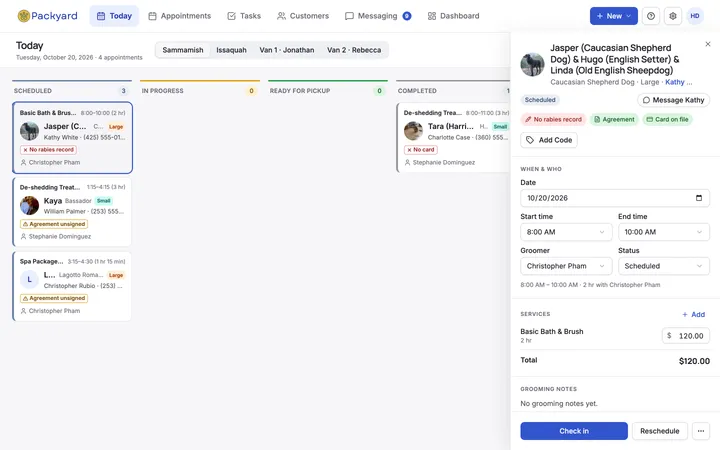Open the Today tab
Viewport: 720px width, 450px height.
(x=114, y=16)
